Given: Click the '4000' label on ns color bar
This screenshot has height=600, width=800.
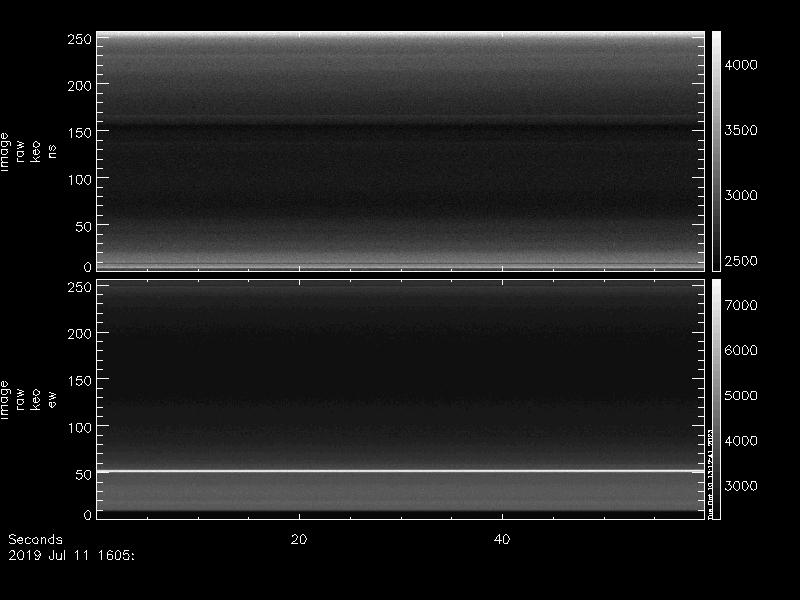Looking at the screenshot, I should (741, 65).
